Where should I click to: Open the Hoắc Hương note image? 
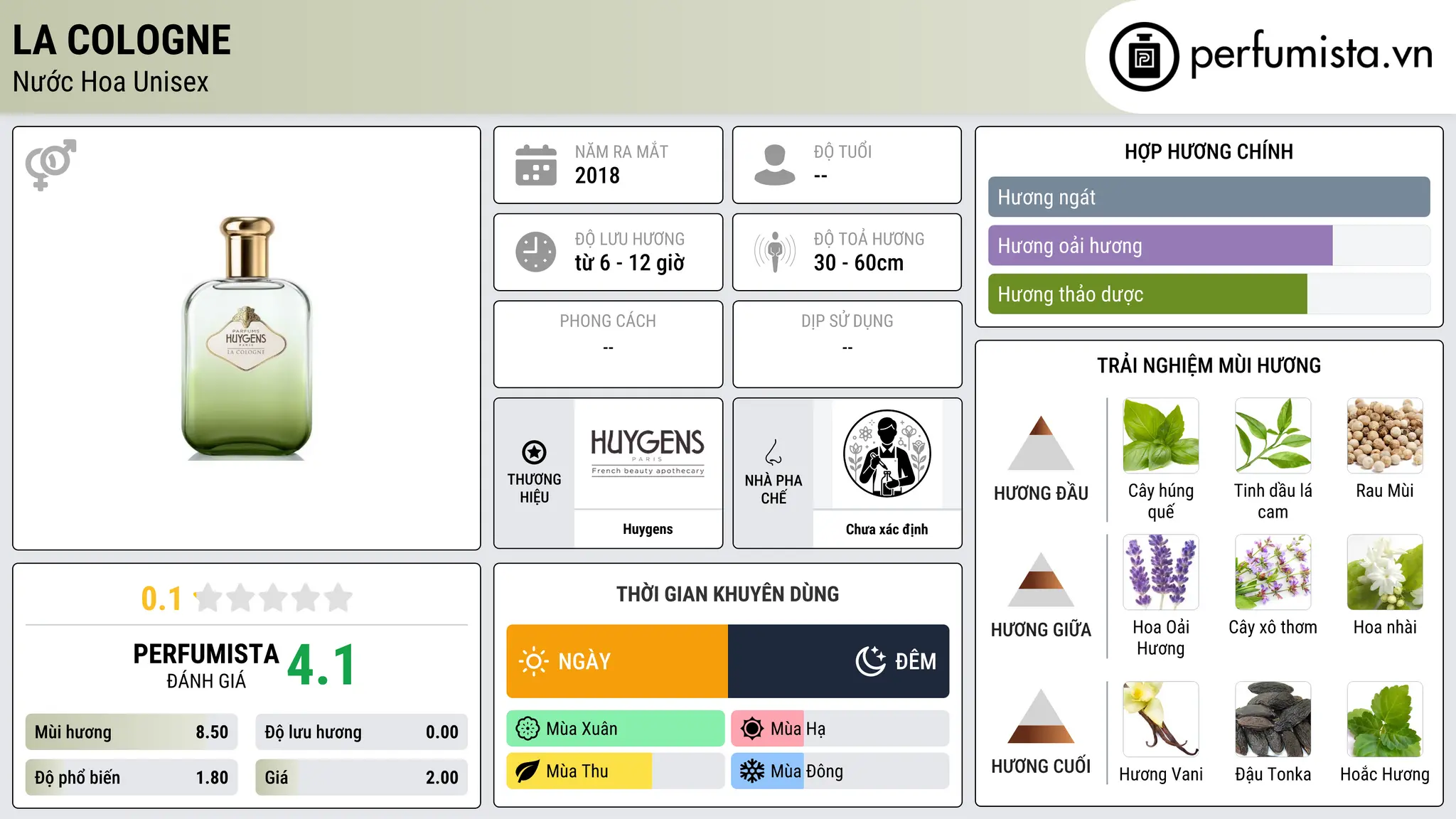coord(1385,719)
